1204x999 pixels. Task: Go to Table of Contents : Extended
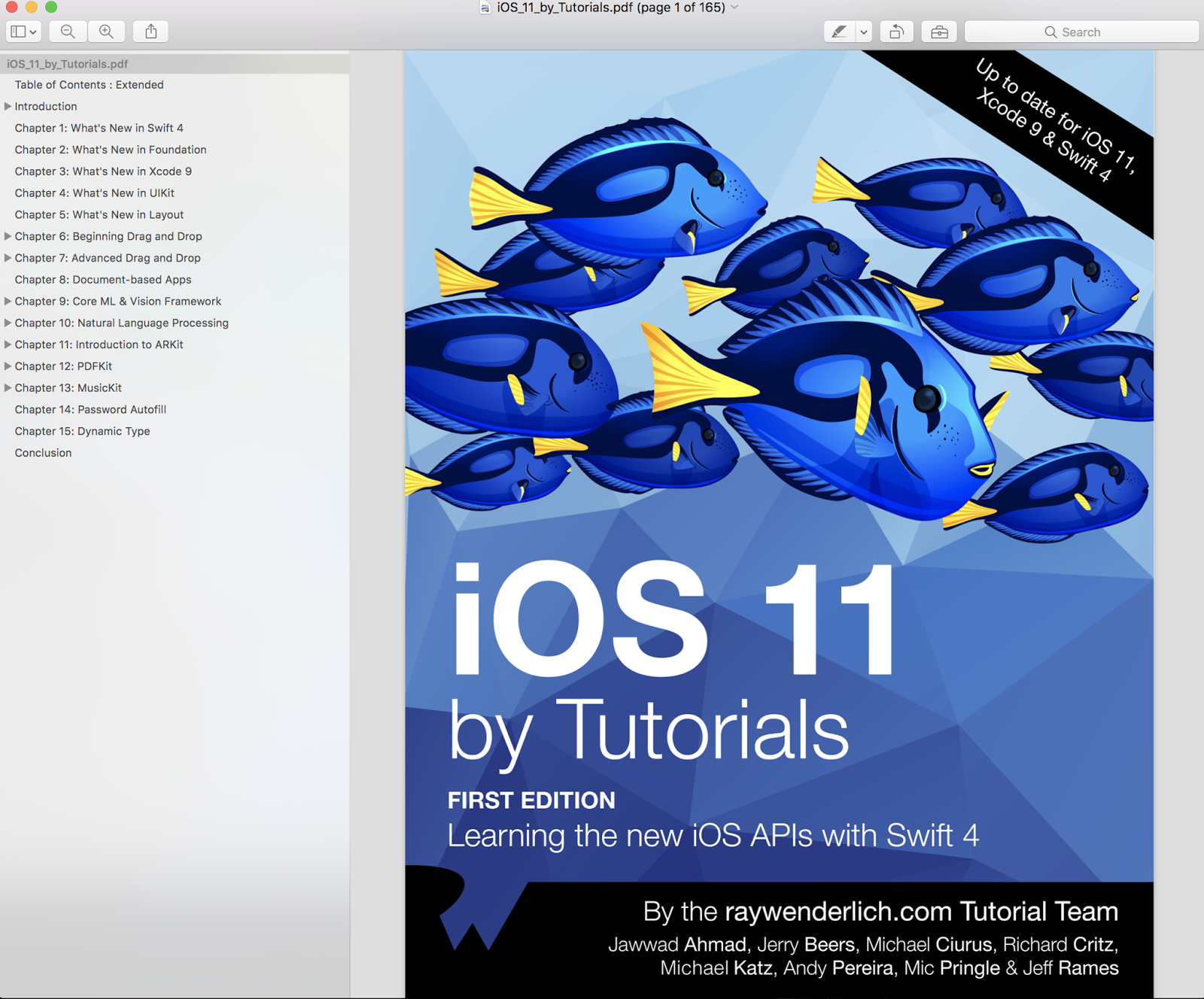pos(90,85)
